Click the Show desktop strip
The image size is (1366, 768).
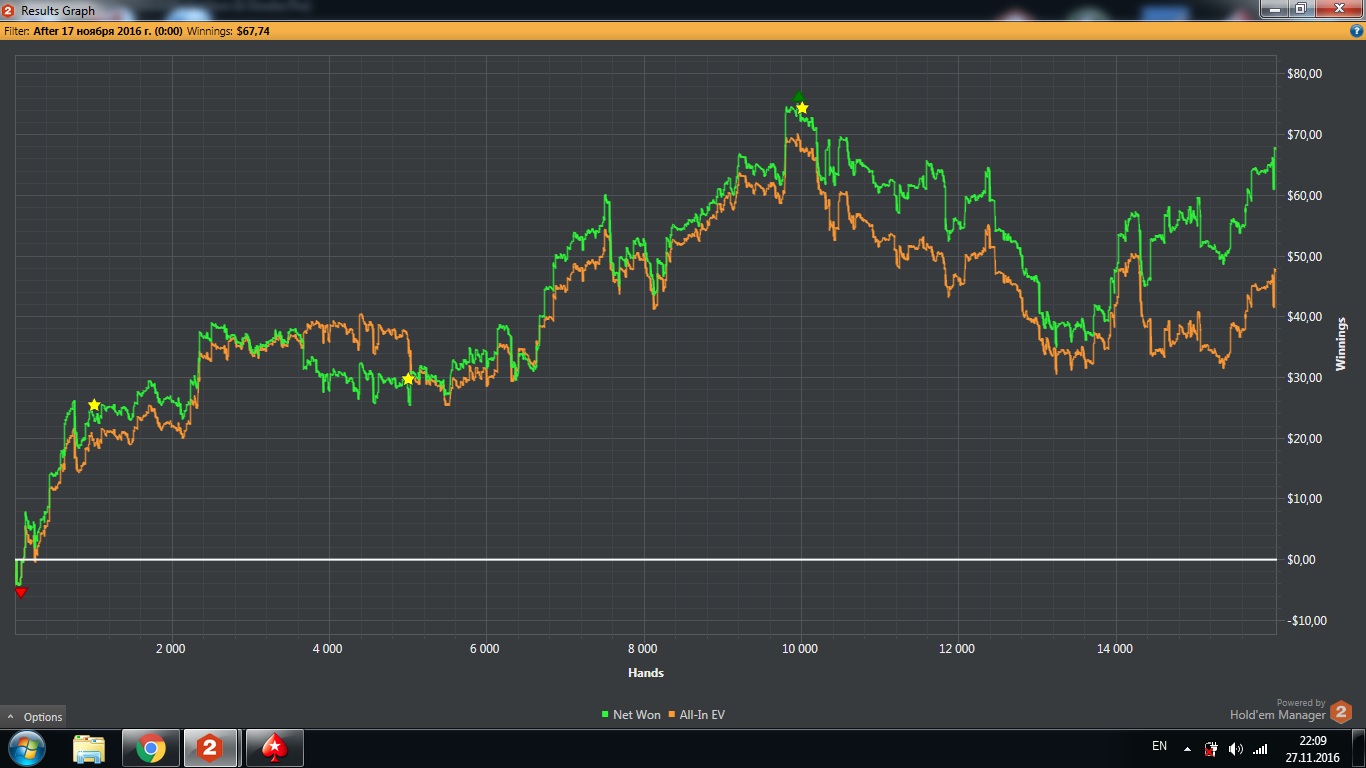click(1359, 748)
